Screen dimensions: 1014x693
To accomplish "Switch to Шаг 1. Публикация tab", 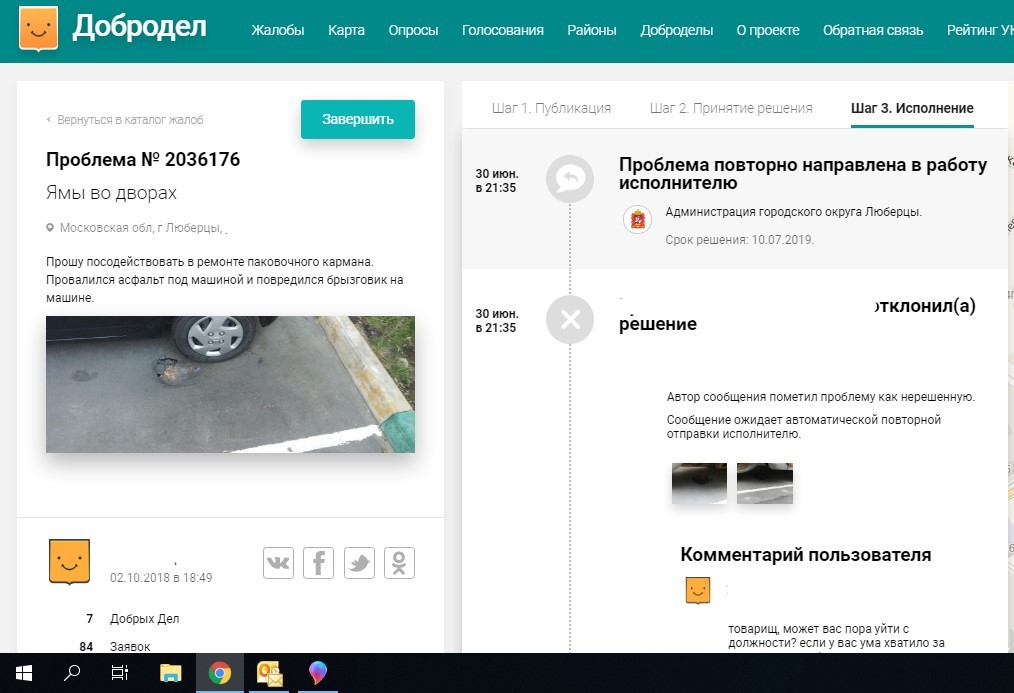I will [551, 108].
